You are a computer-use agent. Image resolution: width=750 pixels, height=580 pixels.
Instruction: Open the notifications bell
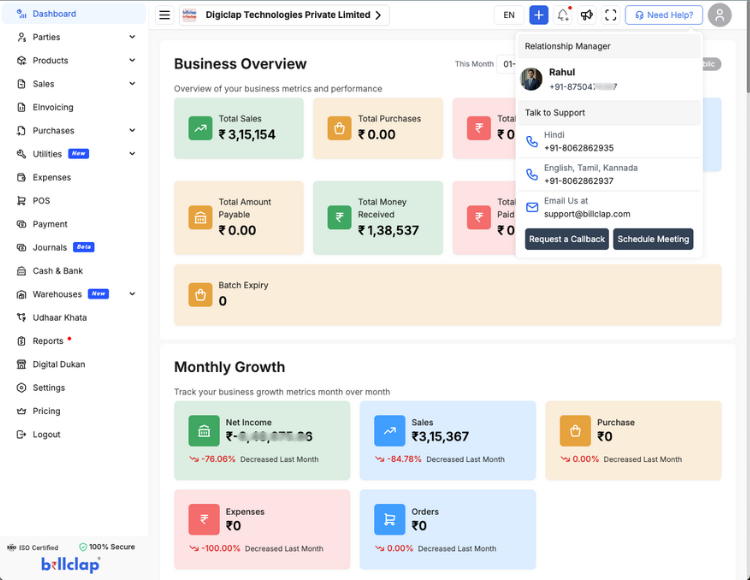(x=563, y=15)
